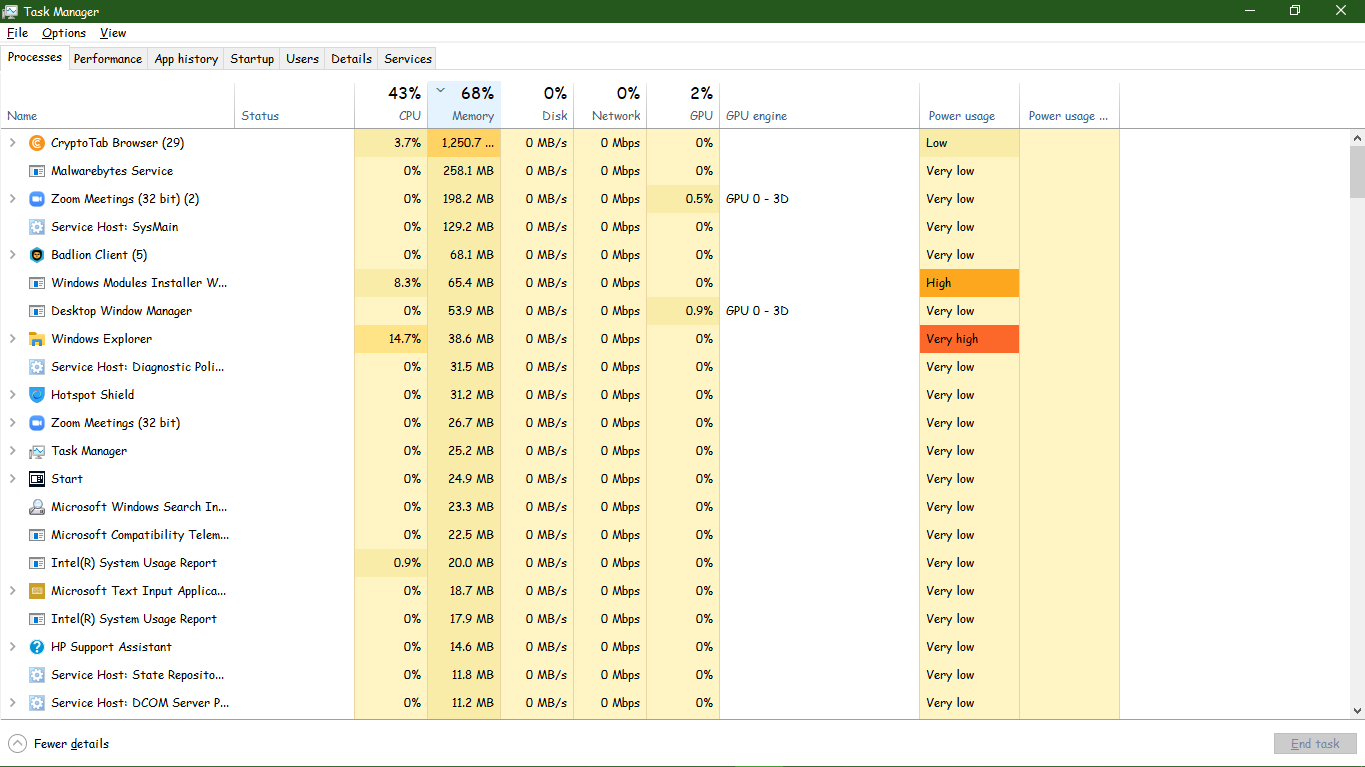Viewport: 1365px width, 767px height.
Task: Click the Microsoft Compatibility Telemetry icon
Action: (x=37, y=535)
